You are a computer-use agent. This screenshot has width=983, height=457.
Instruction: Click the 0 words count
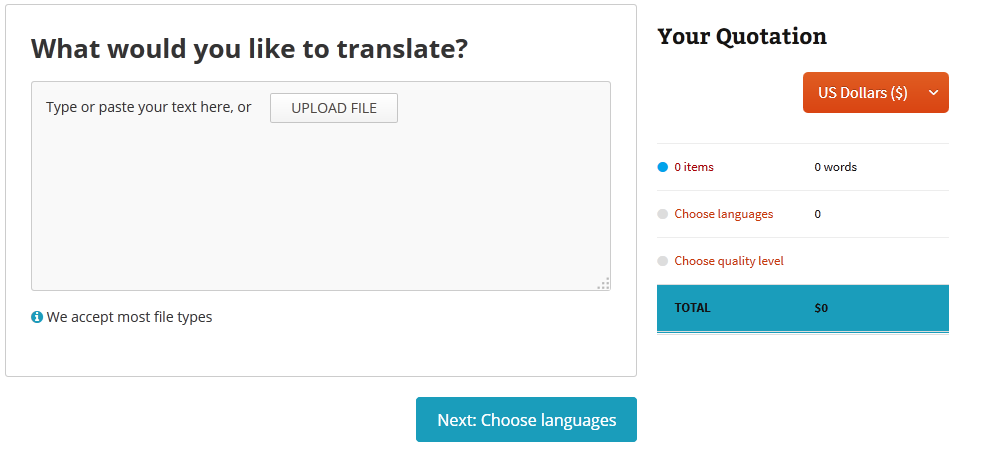pos(835,167)
